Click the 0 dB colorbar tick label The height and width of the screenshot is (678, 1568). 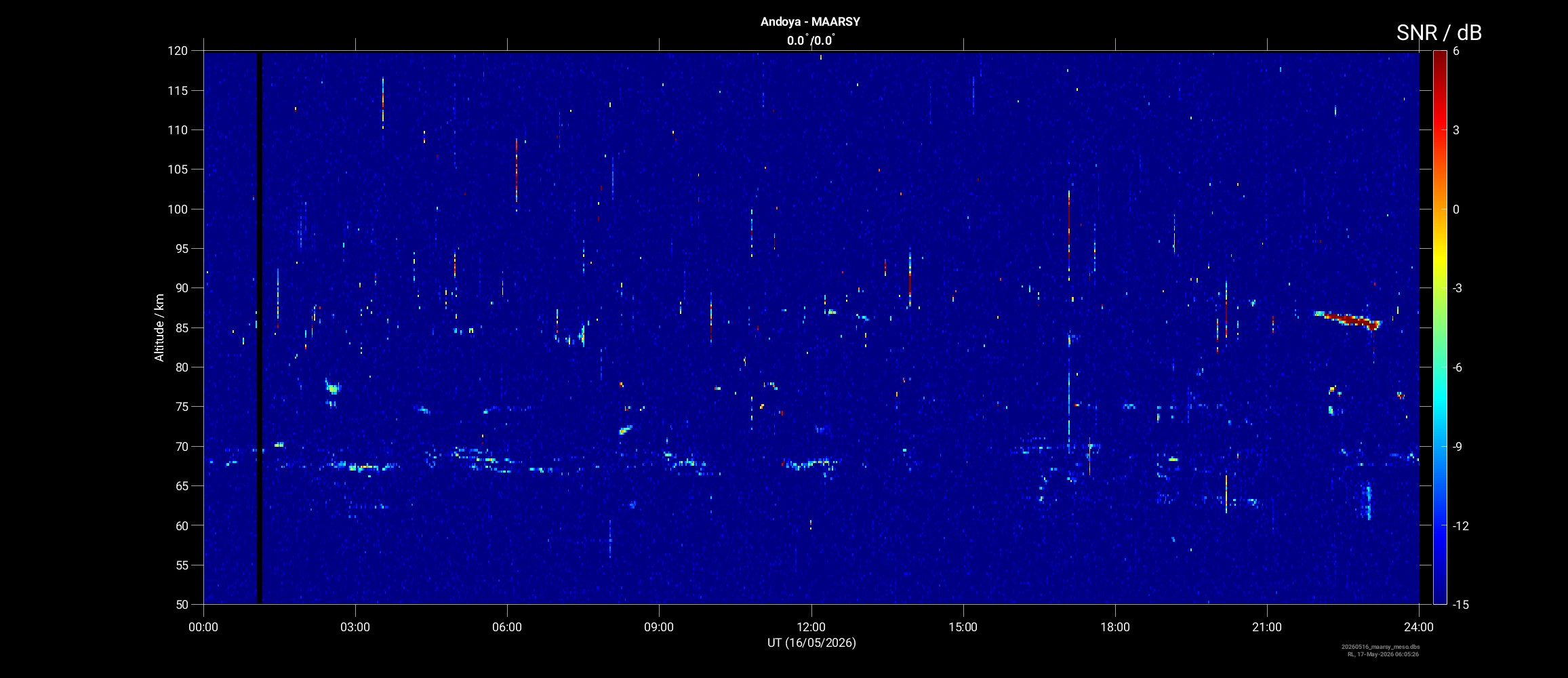point(1456,210)
